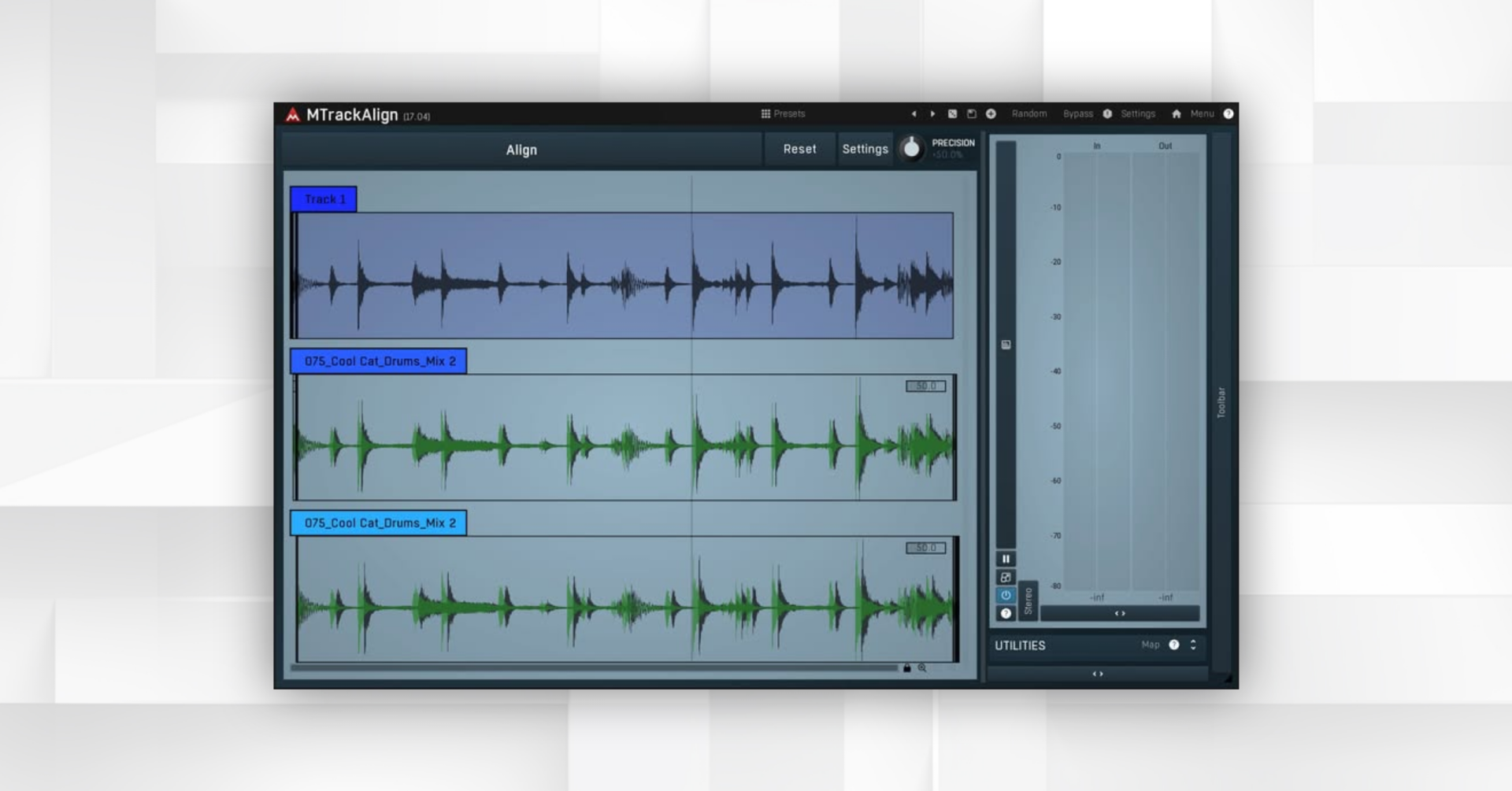
Task: Open the Presets browser
Action: 783,113
